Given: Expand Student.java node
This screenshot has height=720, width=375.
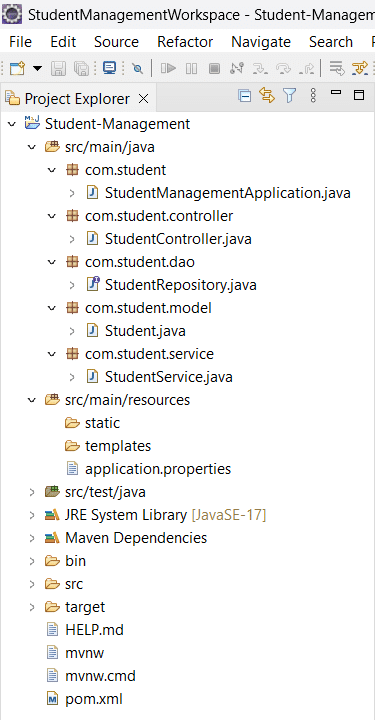Looking at the screenshot, I should [72, 331].
